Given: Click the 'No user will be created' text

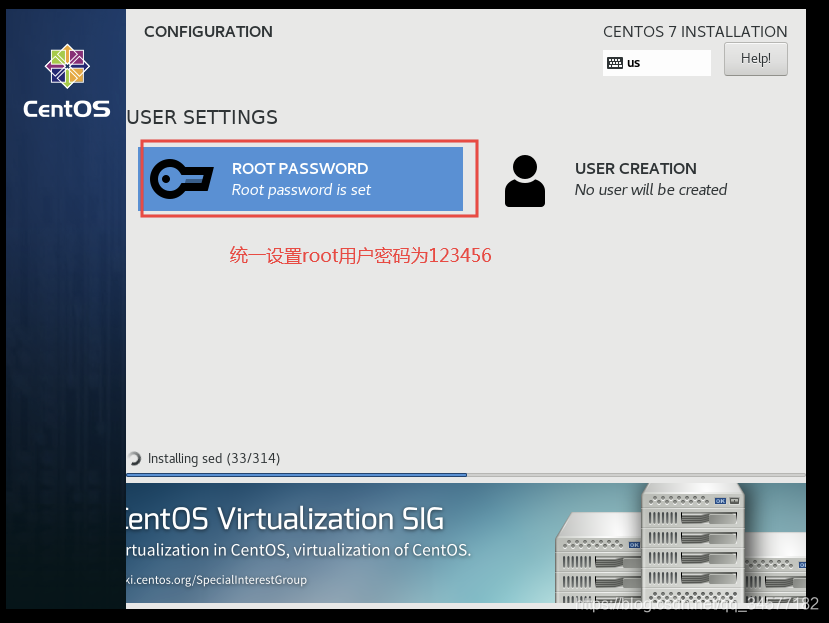Looking at the screenshot, I should (x=651, y=190).
